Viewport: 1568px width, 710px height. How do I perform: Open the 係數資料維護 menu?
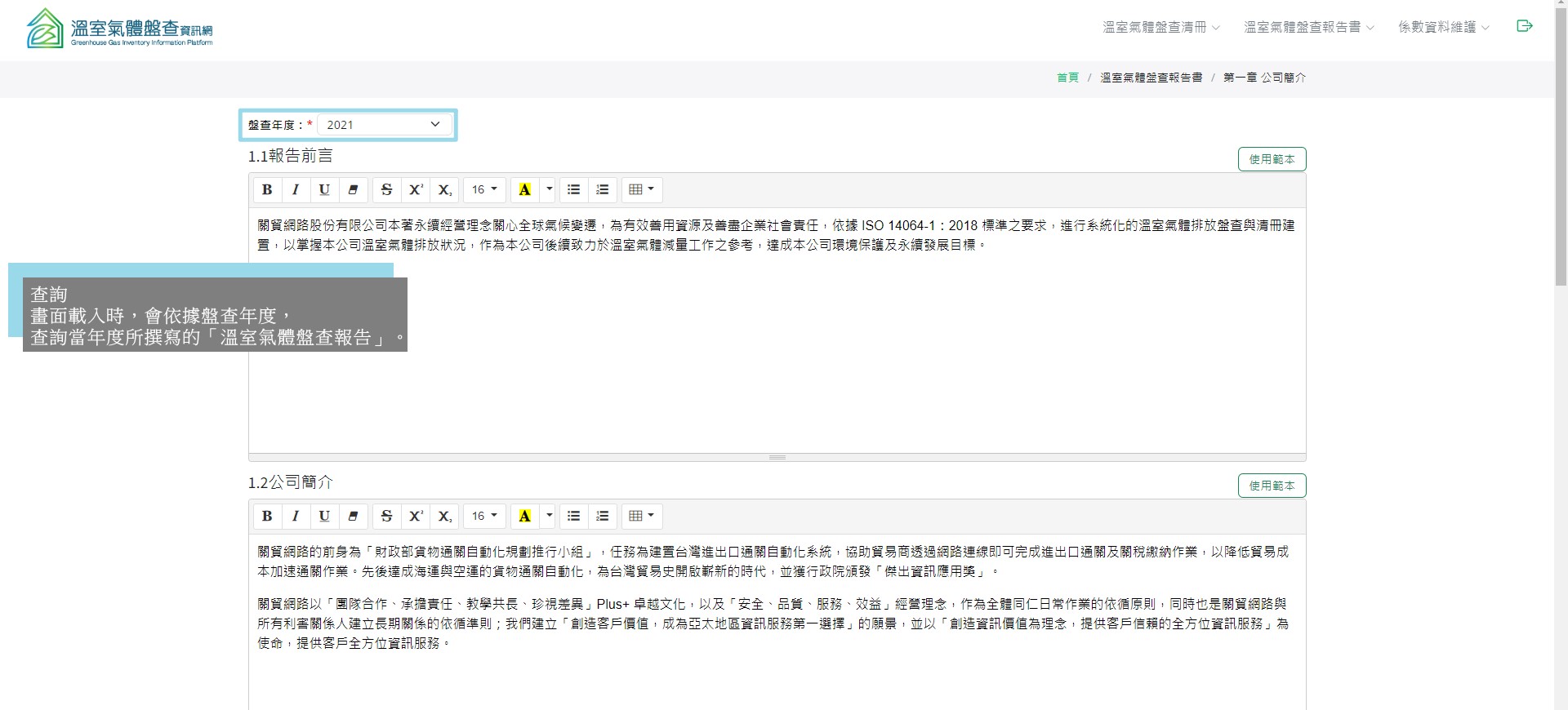coord(1443,27)
